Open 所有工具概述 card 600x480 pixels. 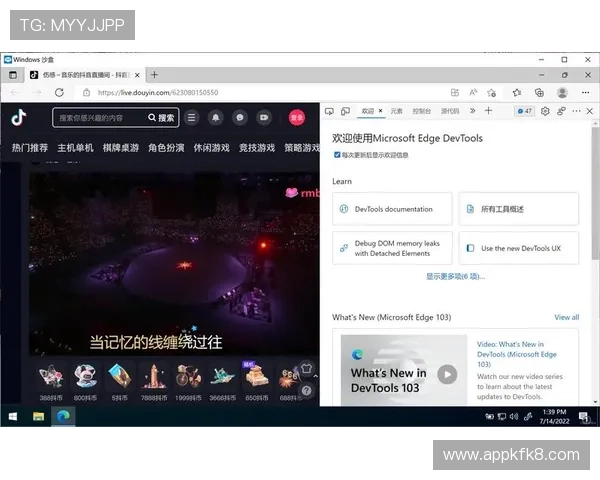[518, 209]
